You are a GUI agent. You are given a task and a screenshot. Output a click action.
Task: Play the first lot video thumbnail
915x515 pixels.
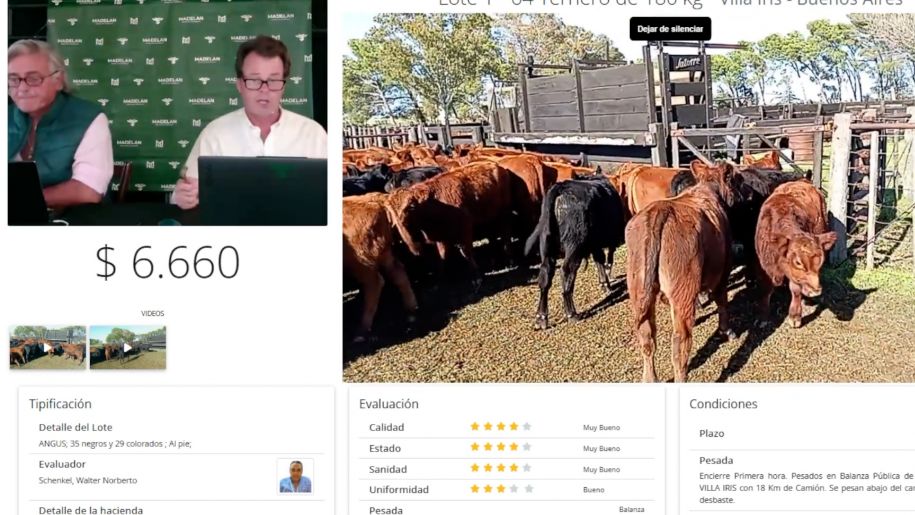click(x=48, y=348)
